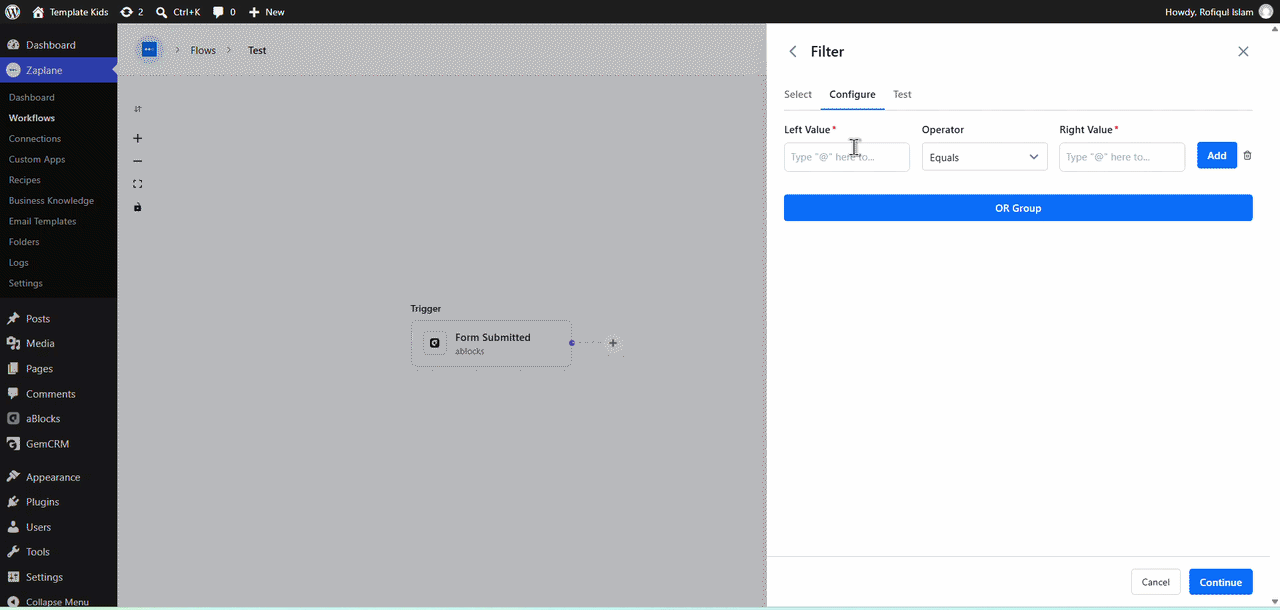Open Connections in Zaplane submenu

click(35, 139)
